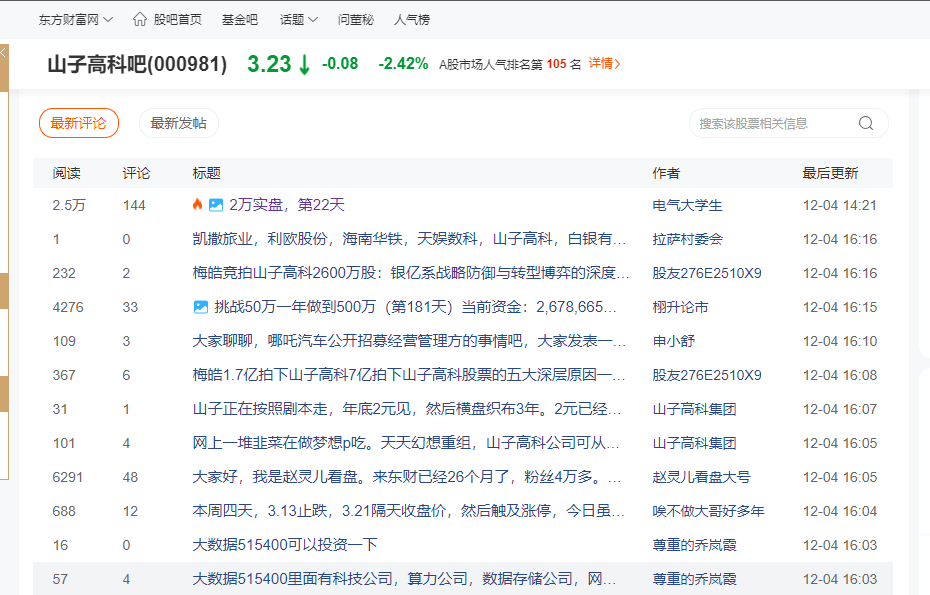Open the 股吧首页 link

click(x=177, y=20)
